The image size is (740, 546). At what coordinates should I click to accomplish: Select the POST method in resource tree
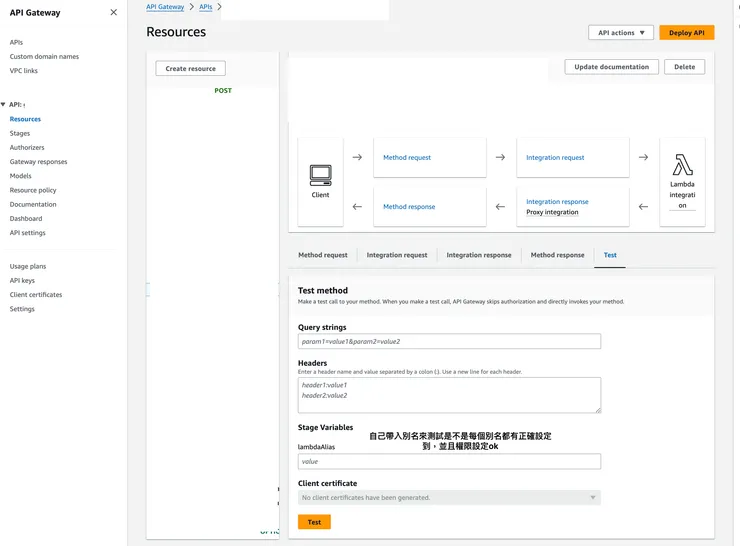pyautogui.click(x=223, y=91)
